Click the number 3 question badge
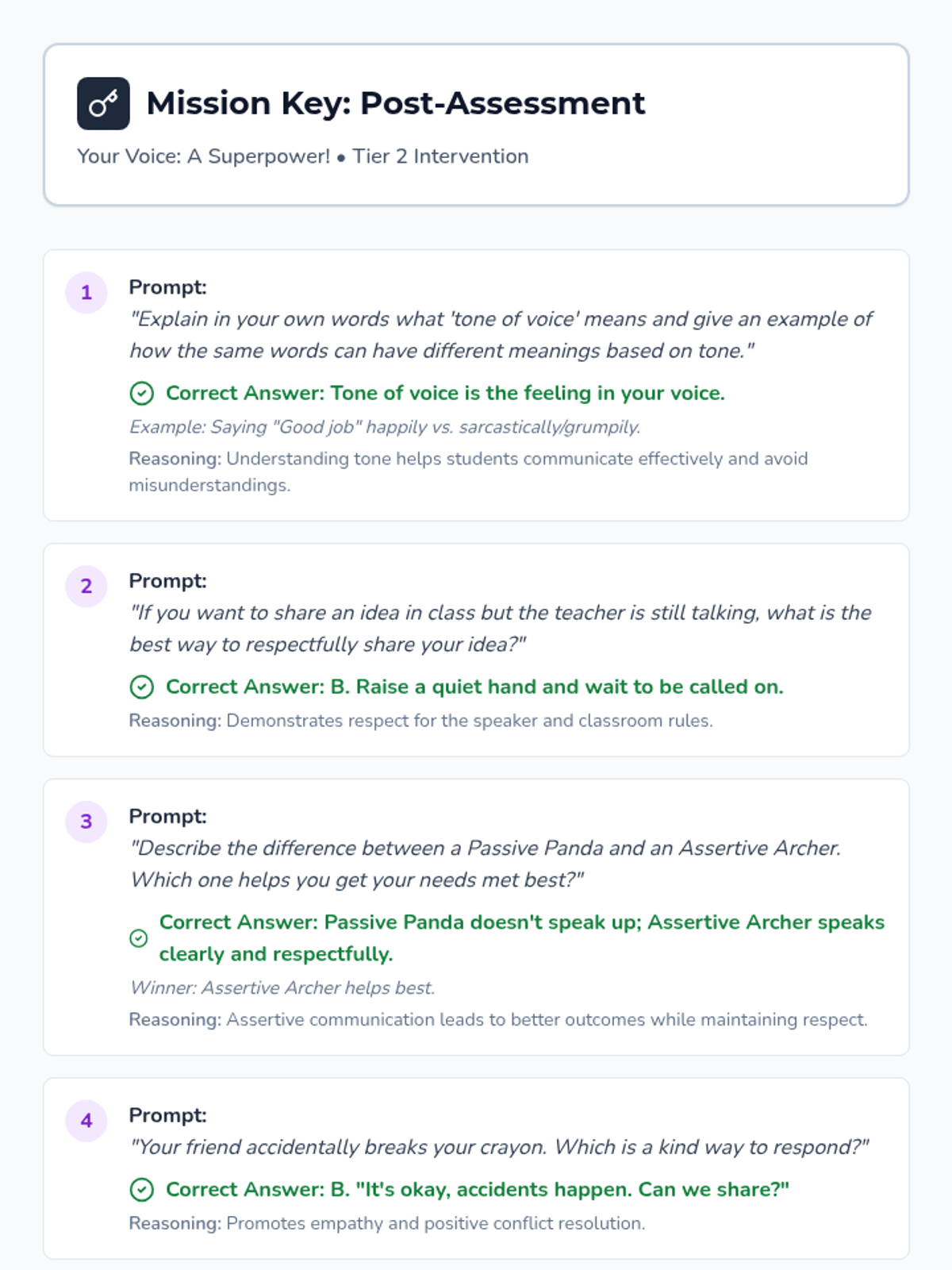The height and width of the screenshot is (1270, 952). tap(86, 822)
